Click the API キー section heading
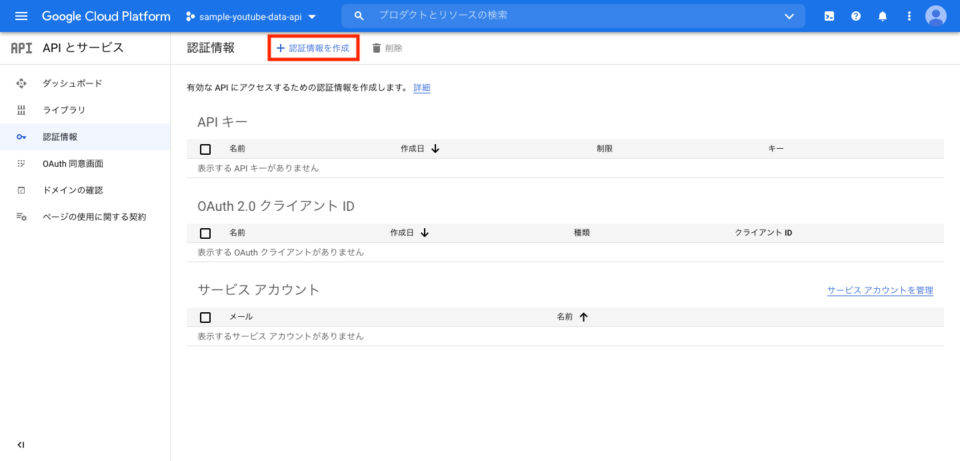Viewport: 960px width, 461px height. click(x=222, y=122)
